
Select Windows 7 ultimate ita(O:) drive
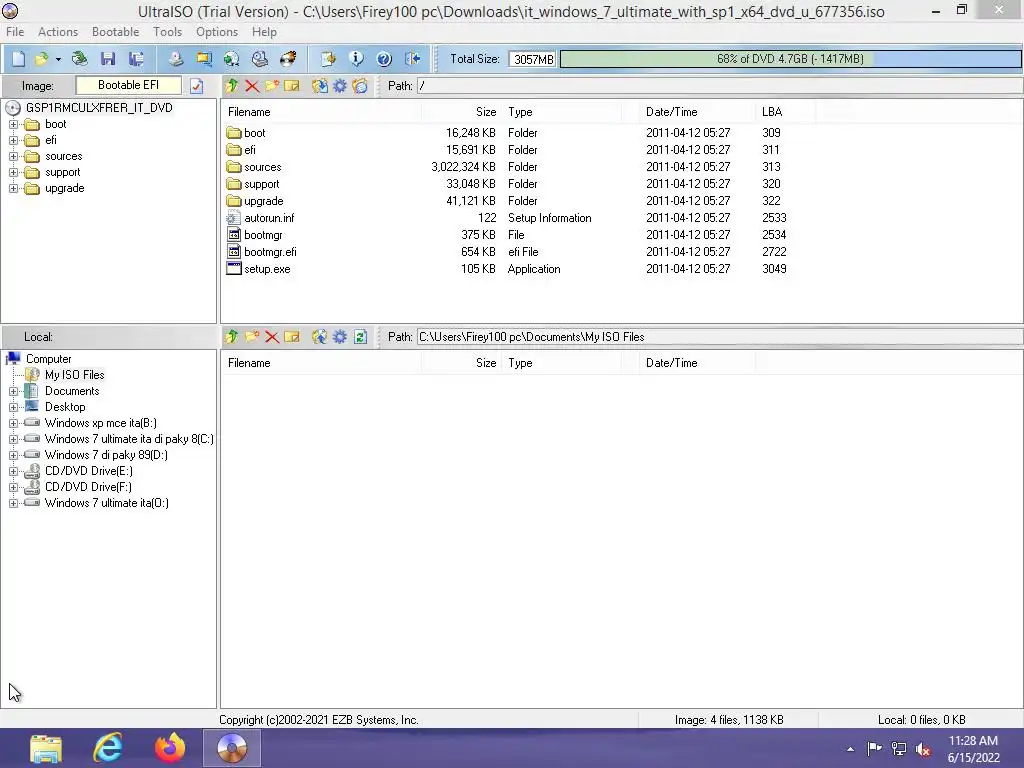(x=106, y=503)
